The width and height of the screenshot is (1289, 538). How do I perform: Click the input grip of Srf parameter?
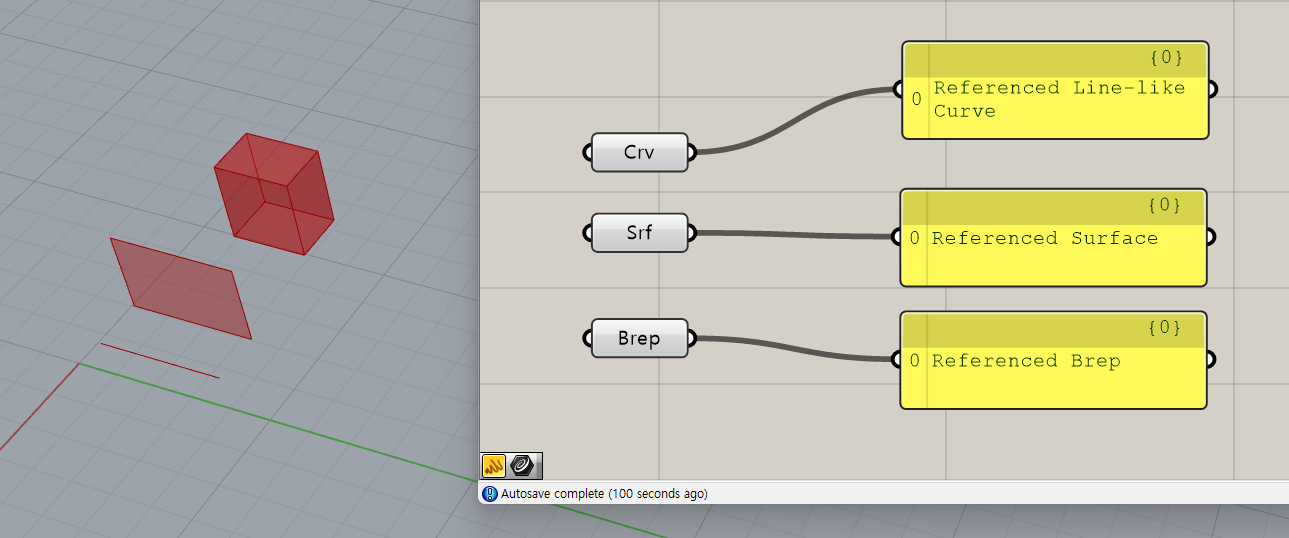[587, 233]
